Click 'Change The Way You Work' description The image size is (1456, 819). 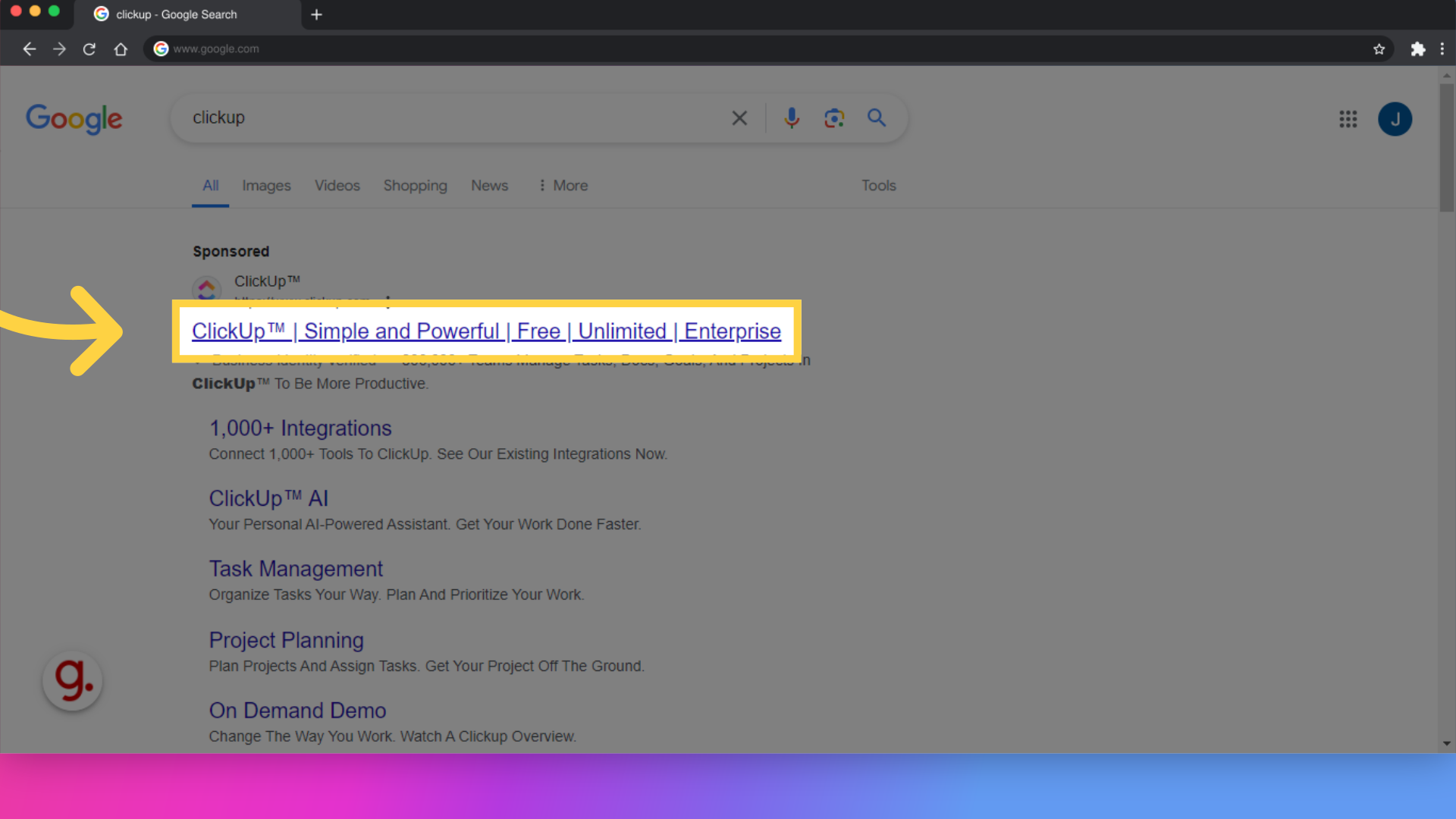coord(393,737)
